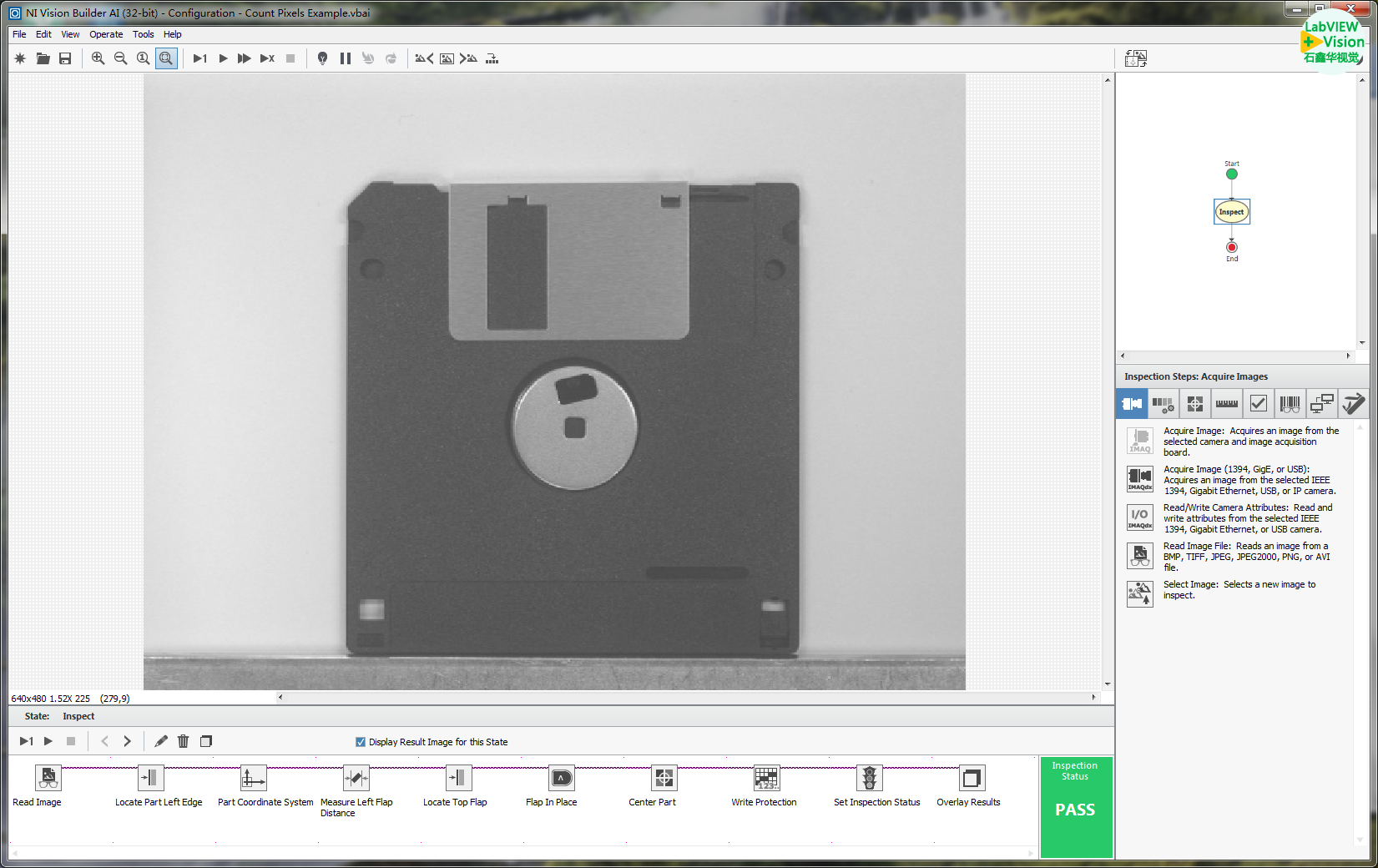The height and width of the screenshot is (868, 1378).
Task: Open the Tools menu
Action: [x=143, y=34]
